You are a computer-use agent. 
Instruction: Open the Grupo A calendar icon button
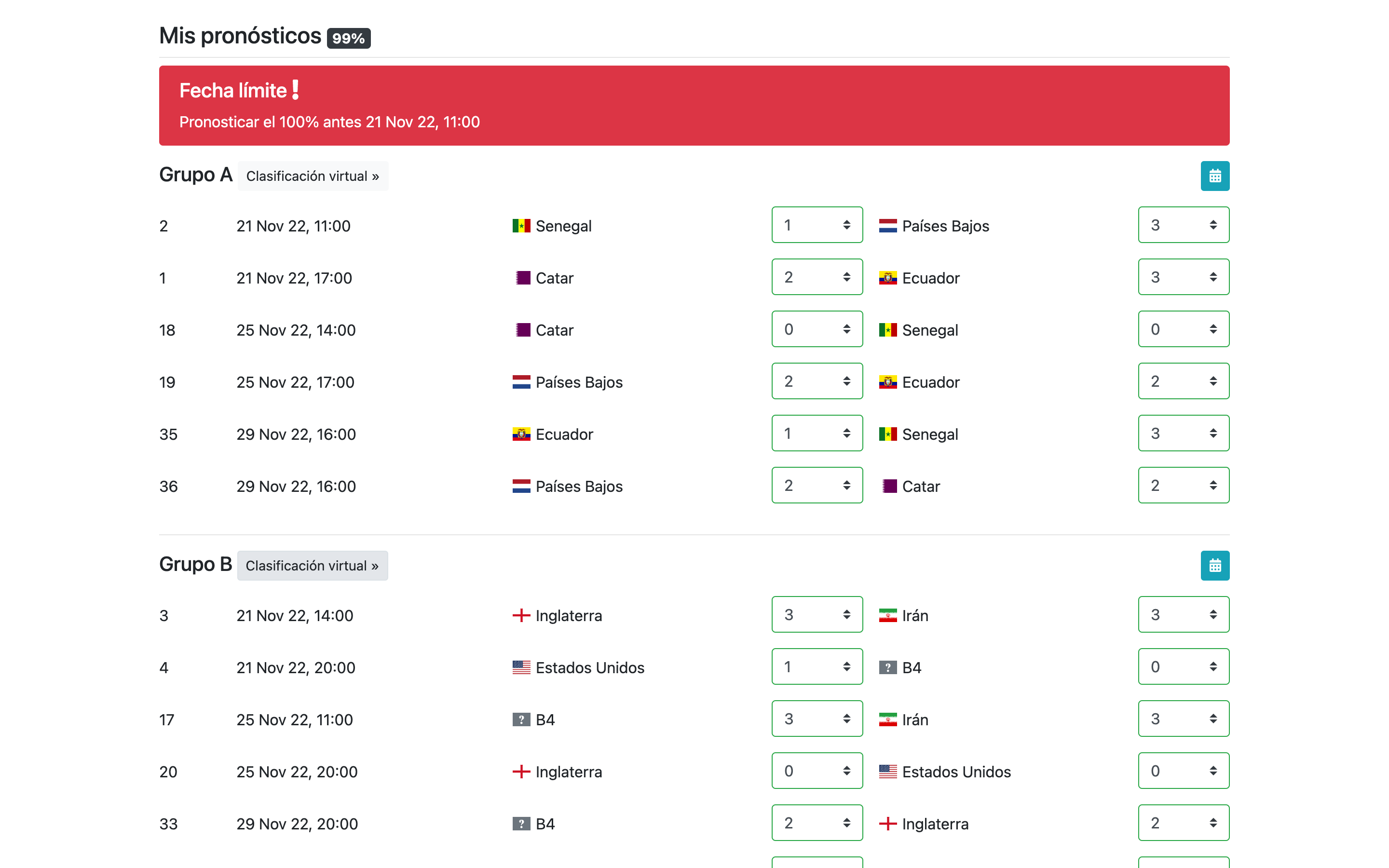click(1214, 176)
